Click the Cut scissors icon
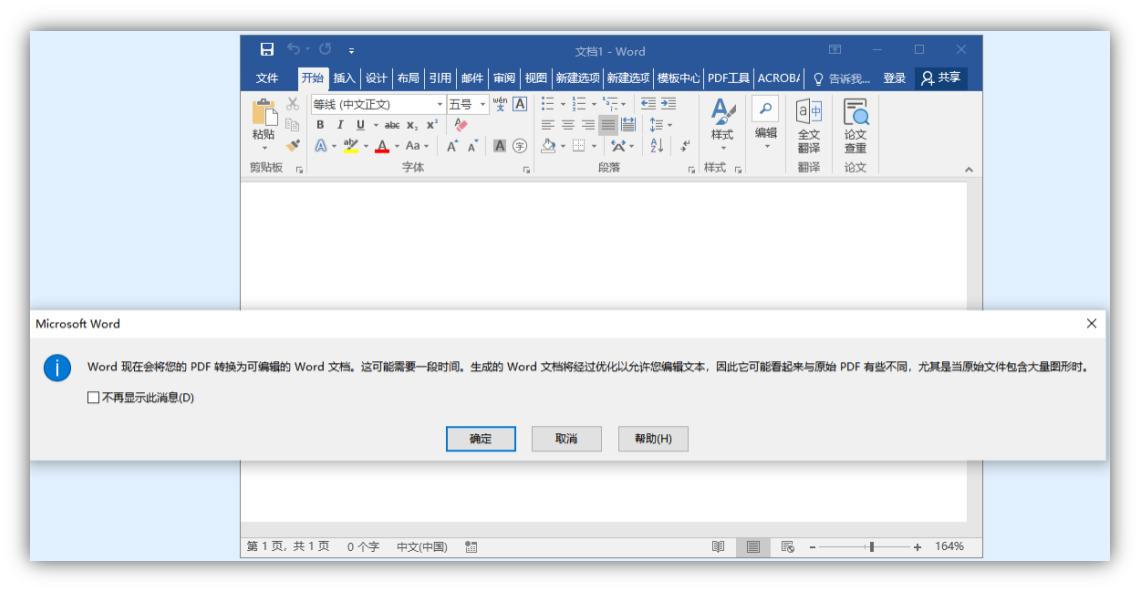The width and height of the screenshot is (1140, 592). tap(292, 104)
